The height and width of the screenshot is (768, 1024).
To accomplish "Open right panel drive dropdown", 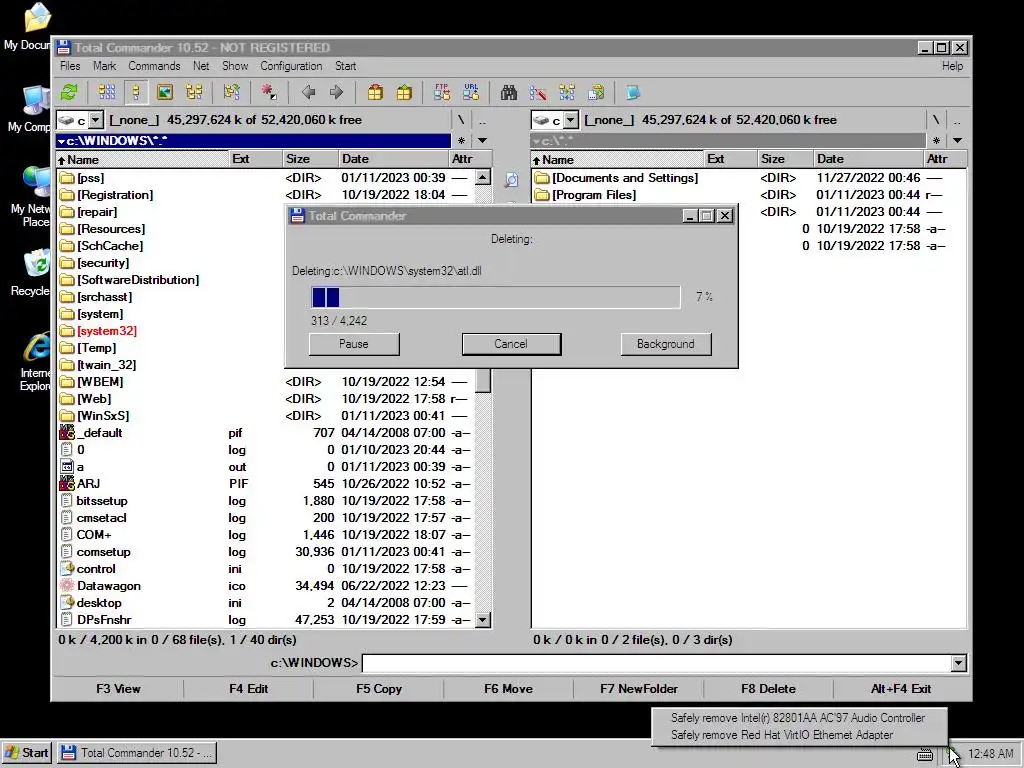I will point(571,120).
